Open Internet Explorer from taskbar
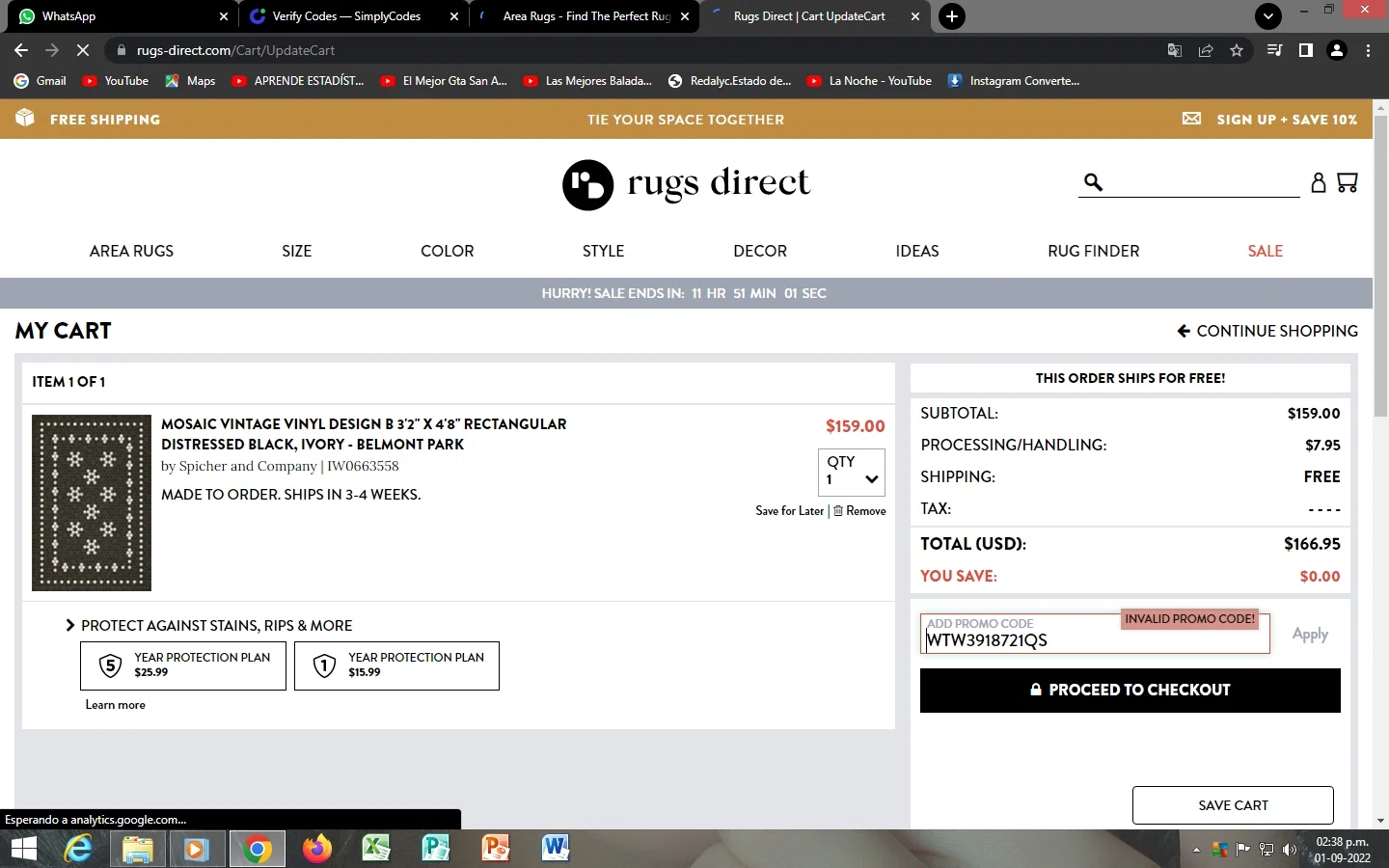 pyautogui.click(x=78, y=849)
